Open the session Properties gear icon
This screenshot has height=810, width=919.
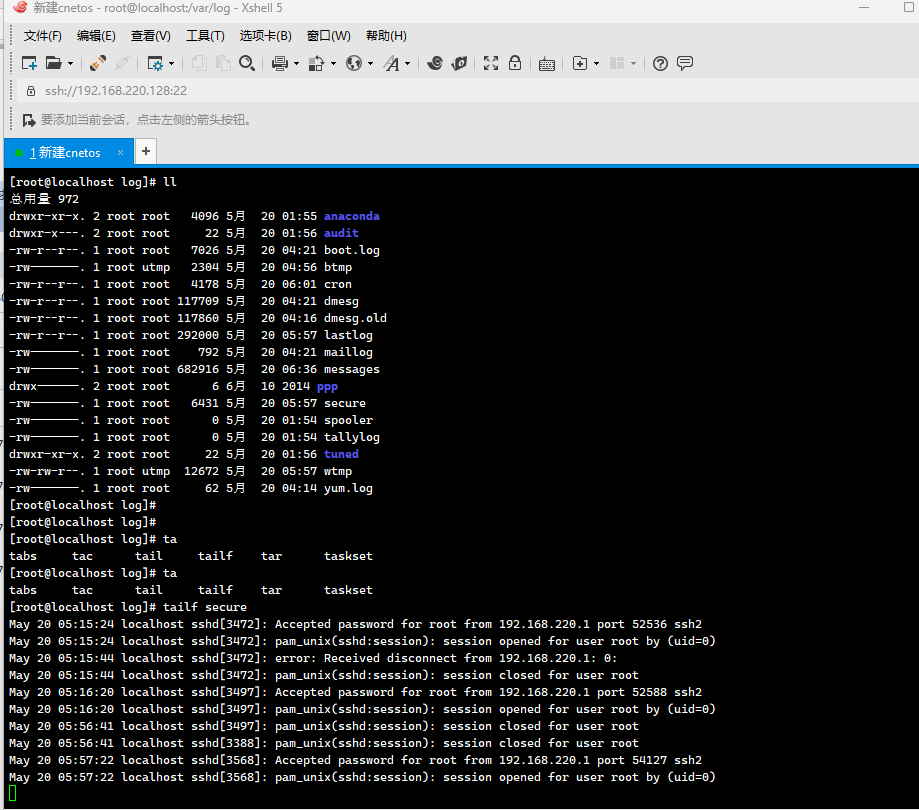point(155,63)
